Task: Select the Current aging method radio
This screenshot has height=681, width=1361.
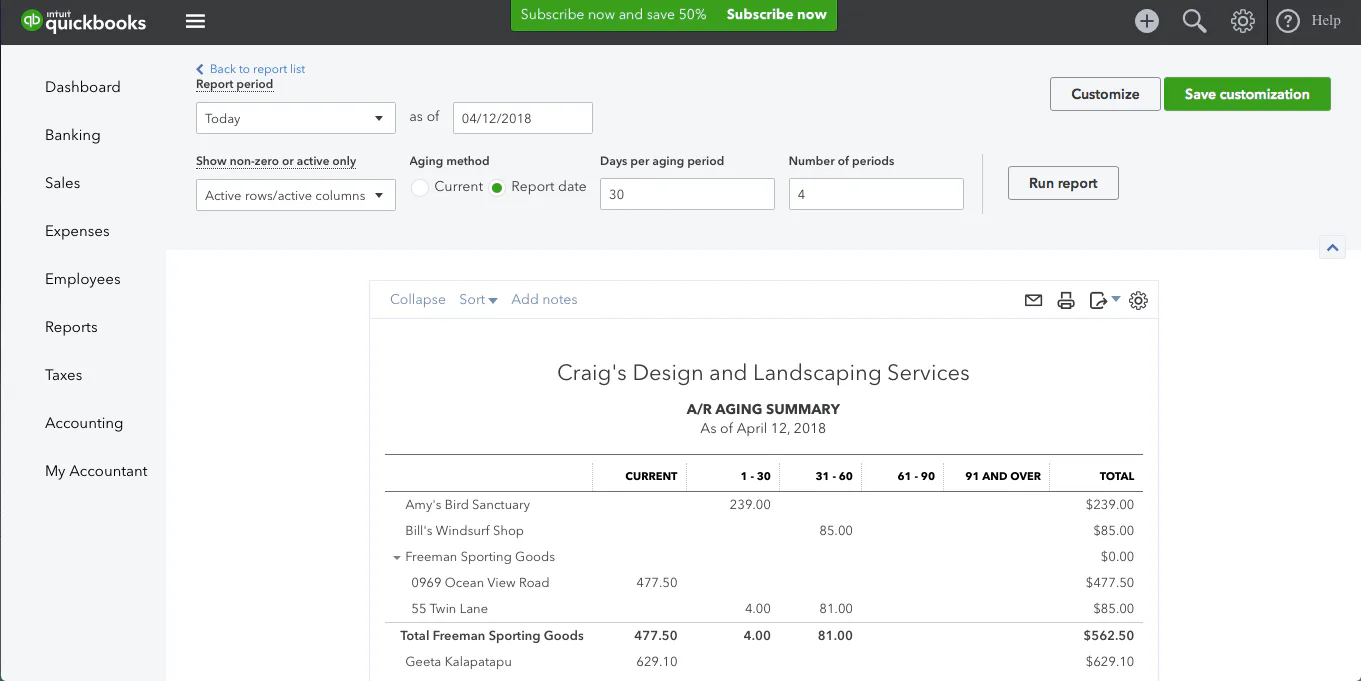Action: pyautogui.click(x=420, y=187)
